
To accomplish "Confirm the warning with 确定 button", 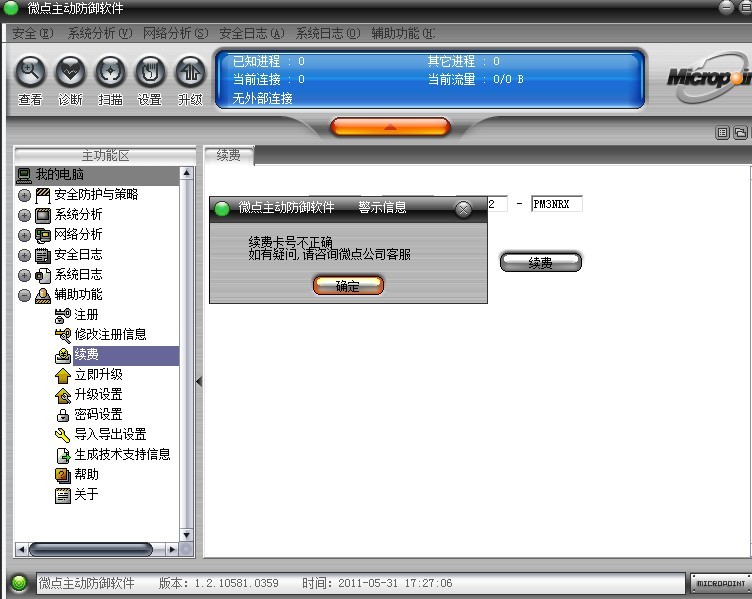I will click(348, 286).
